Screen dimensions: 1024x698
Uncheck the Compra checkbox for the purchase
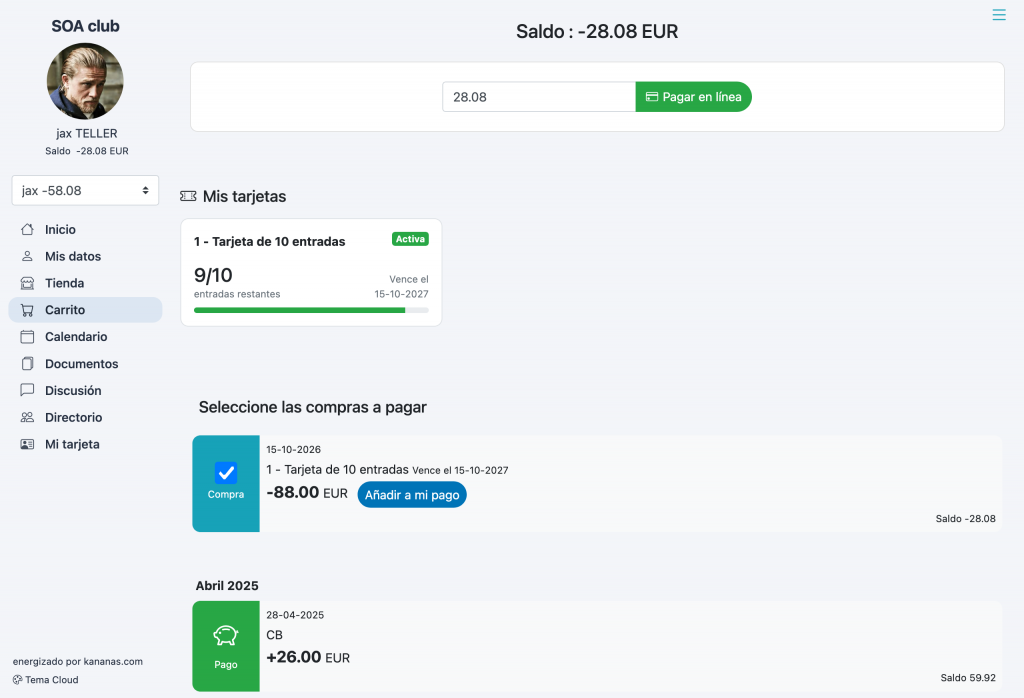[226, 473]
